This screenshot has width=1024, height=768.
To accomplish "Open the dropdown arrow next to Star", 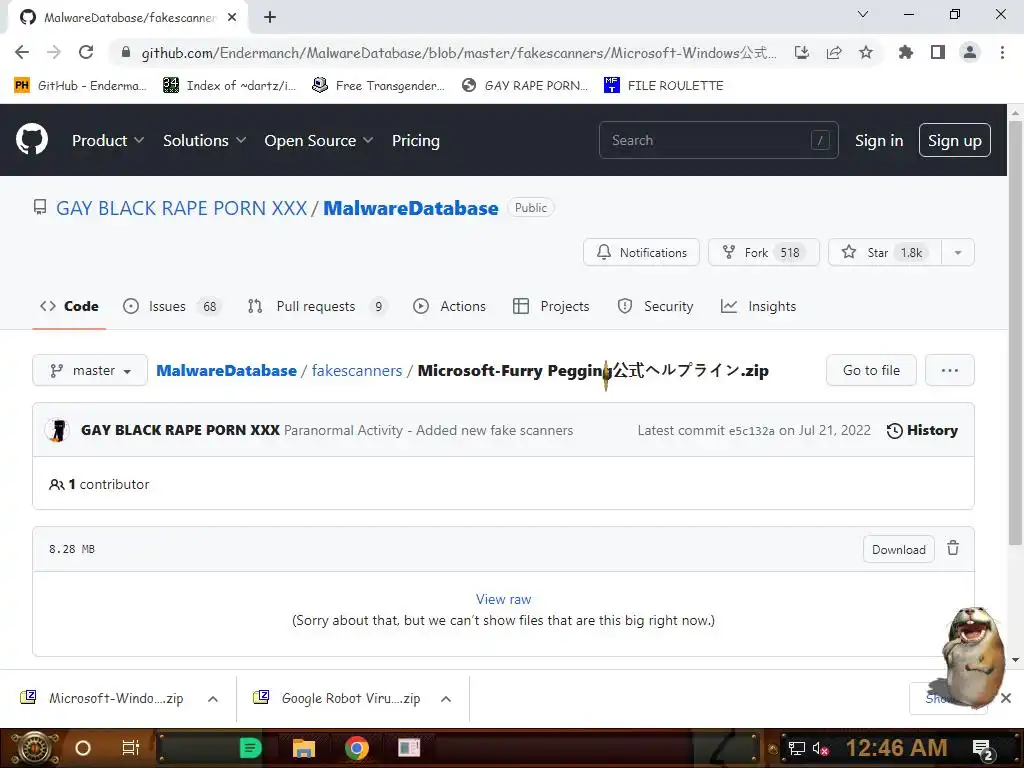I will (958, 253).
